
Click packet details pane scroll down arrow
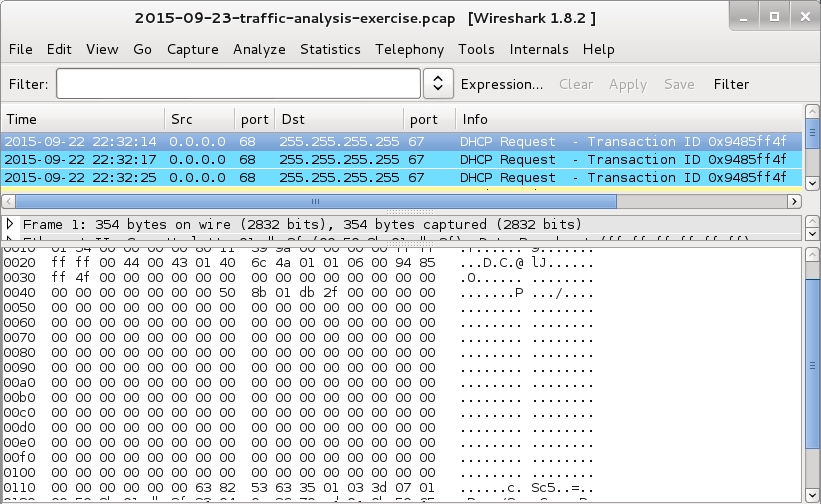(812, 234)
